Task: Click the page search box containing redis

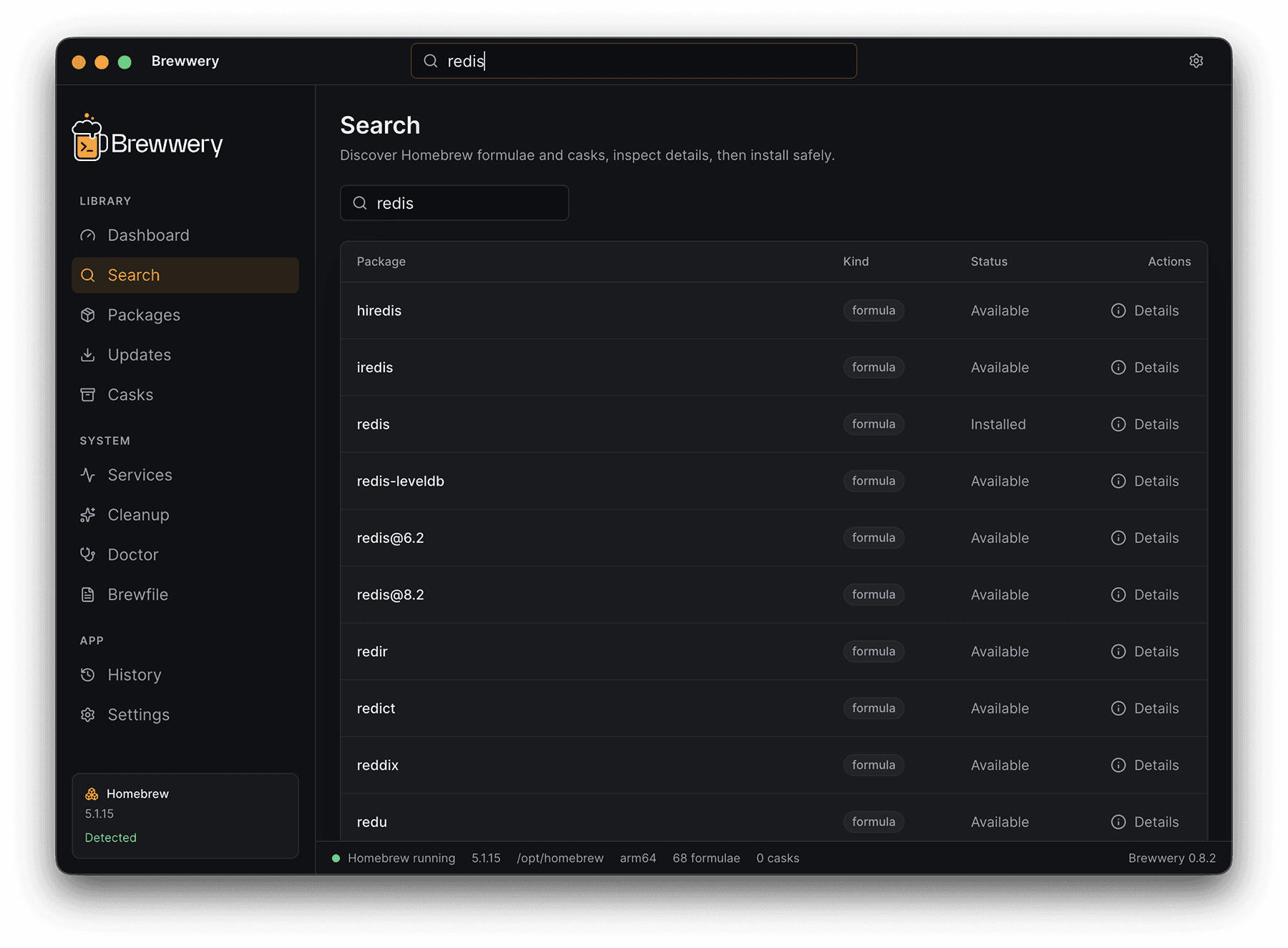Action: click(454, 203)
